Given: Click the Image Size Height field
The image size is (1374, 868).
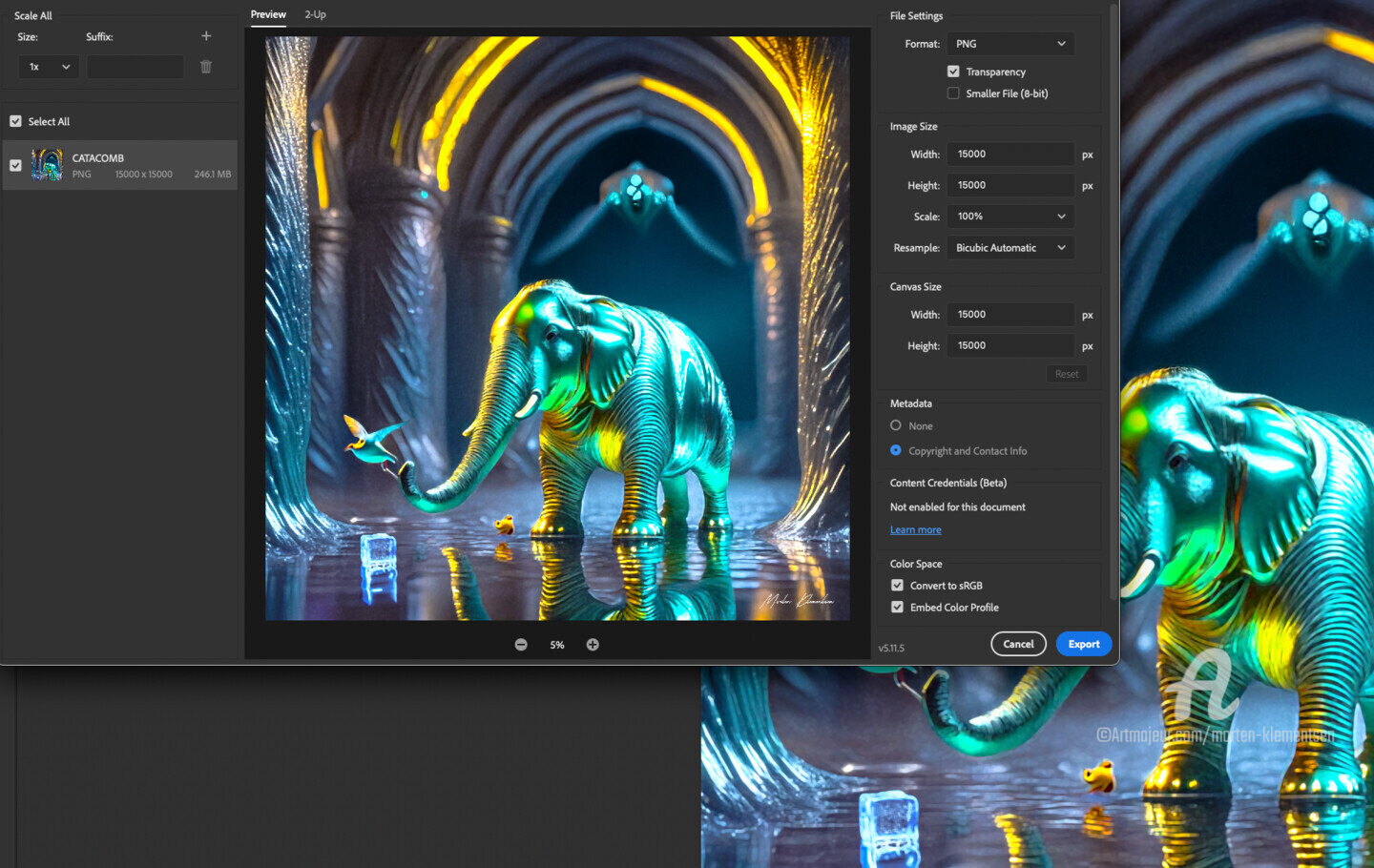Looking at the screenshot, I should click(x=1010, y=186).
